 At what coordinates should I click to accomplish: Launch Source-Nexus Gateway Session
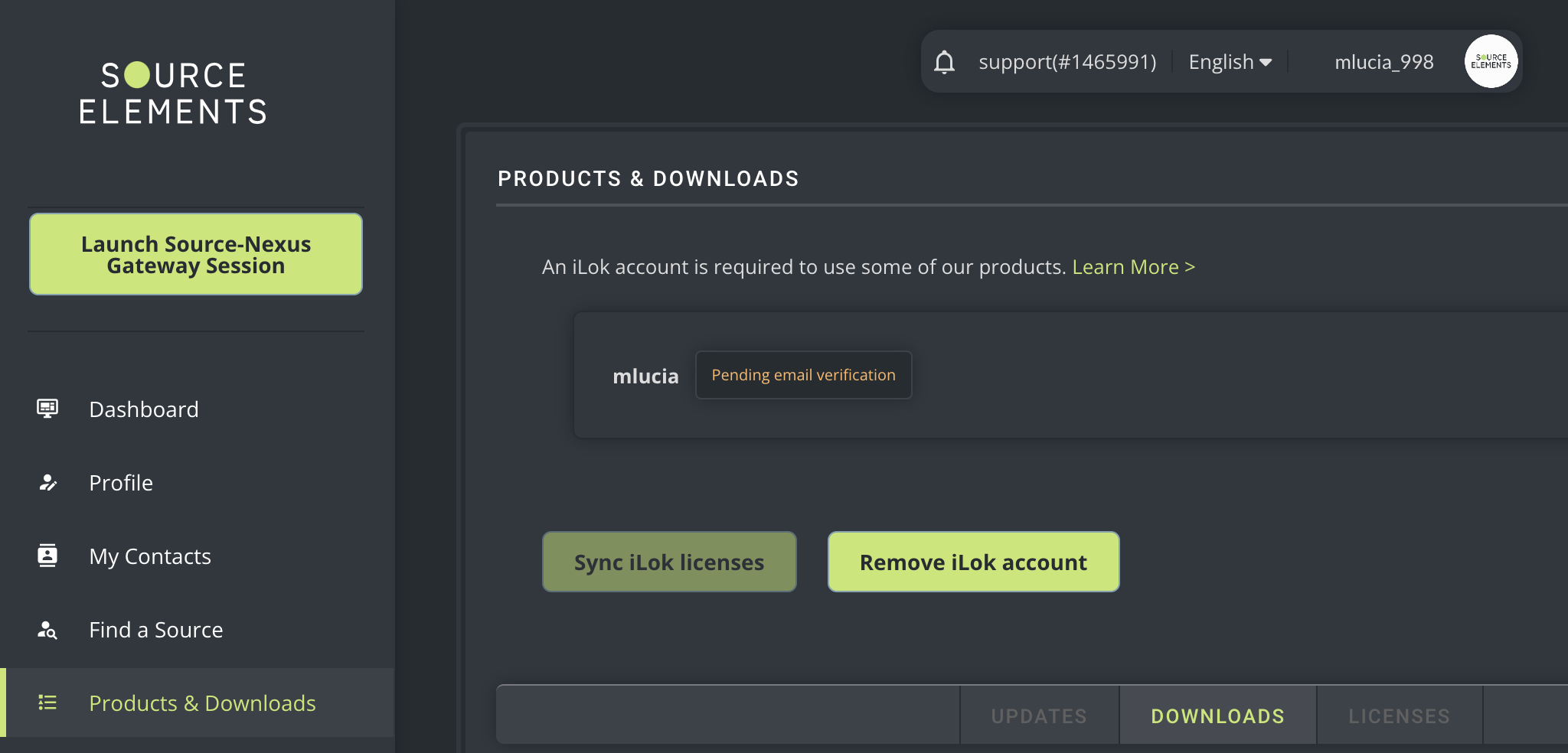196,255
